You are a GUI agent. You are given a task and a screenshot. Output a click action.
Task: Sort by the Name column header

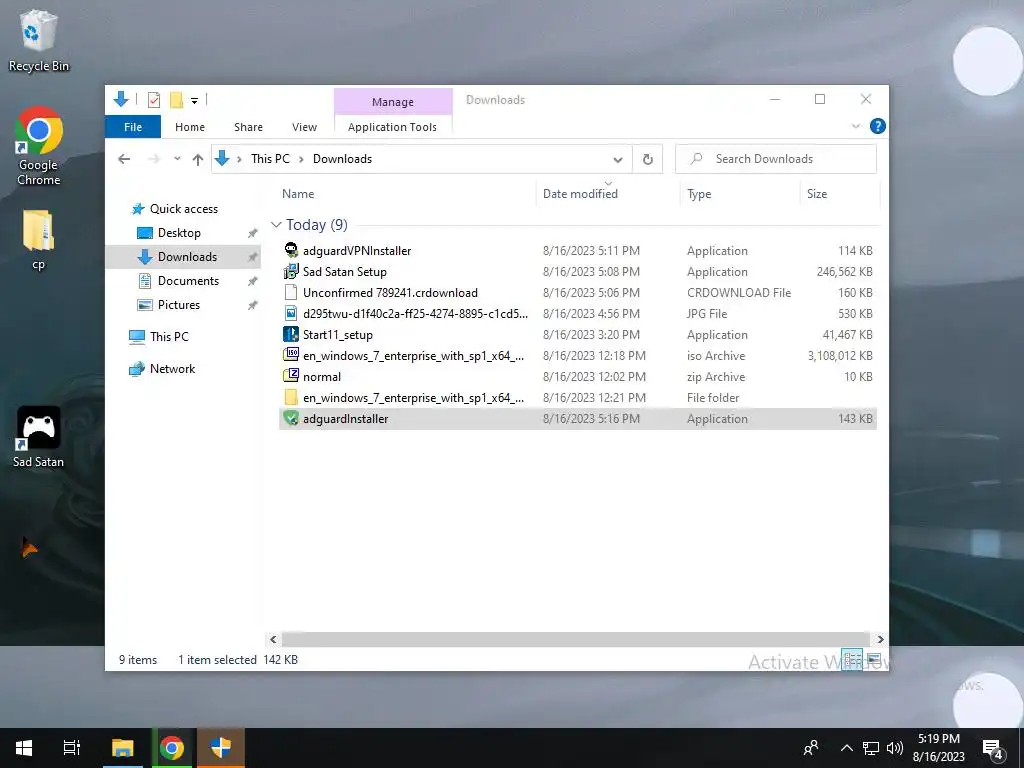click(298, 194)
